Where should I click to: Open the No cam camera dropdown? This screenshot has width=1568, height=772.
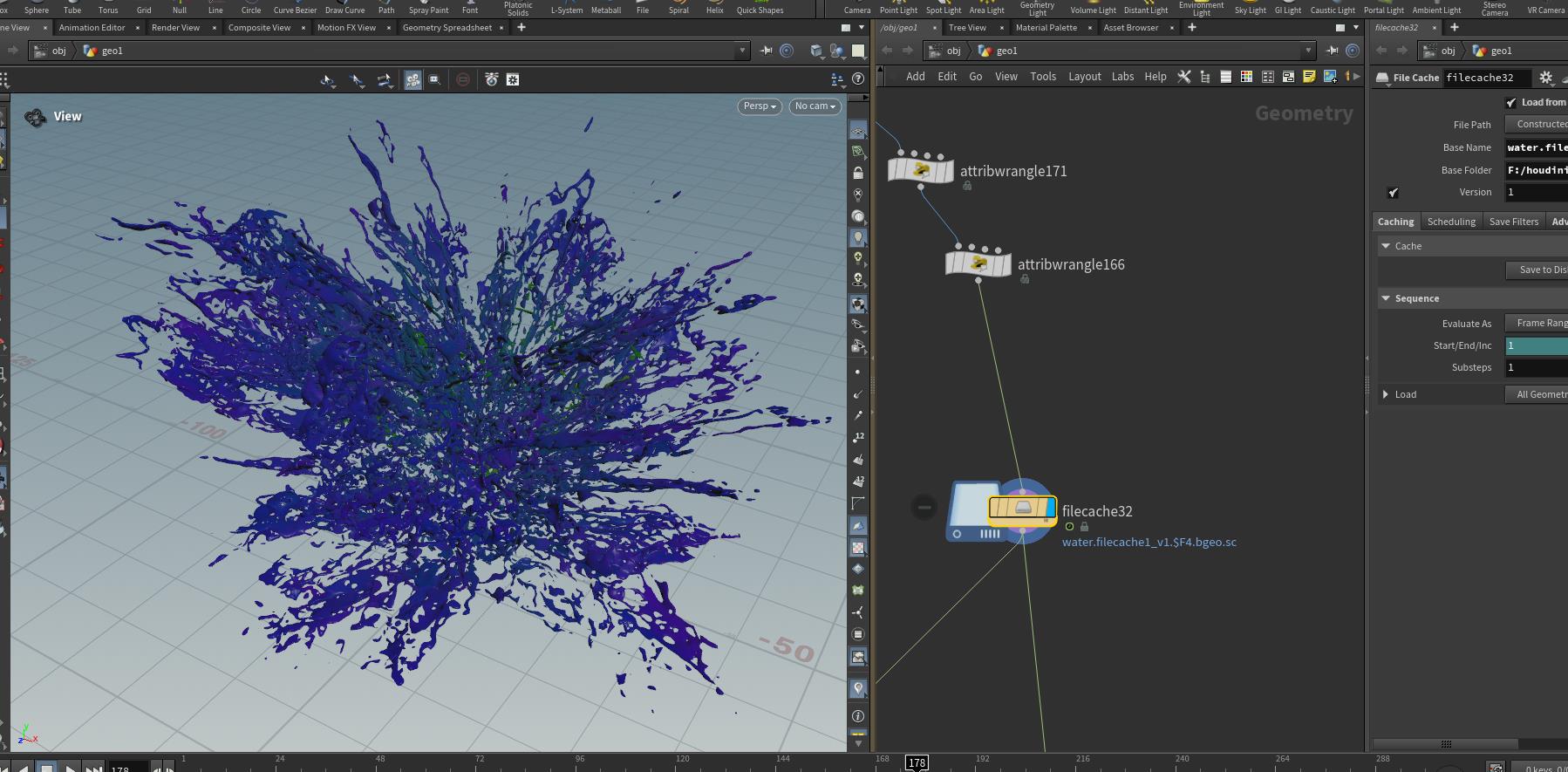(x=815, y=106)
